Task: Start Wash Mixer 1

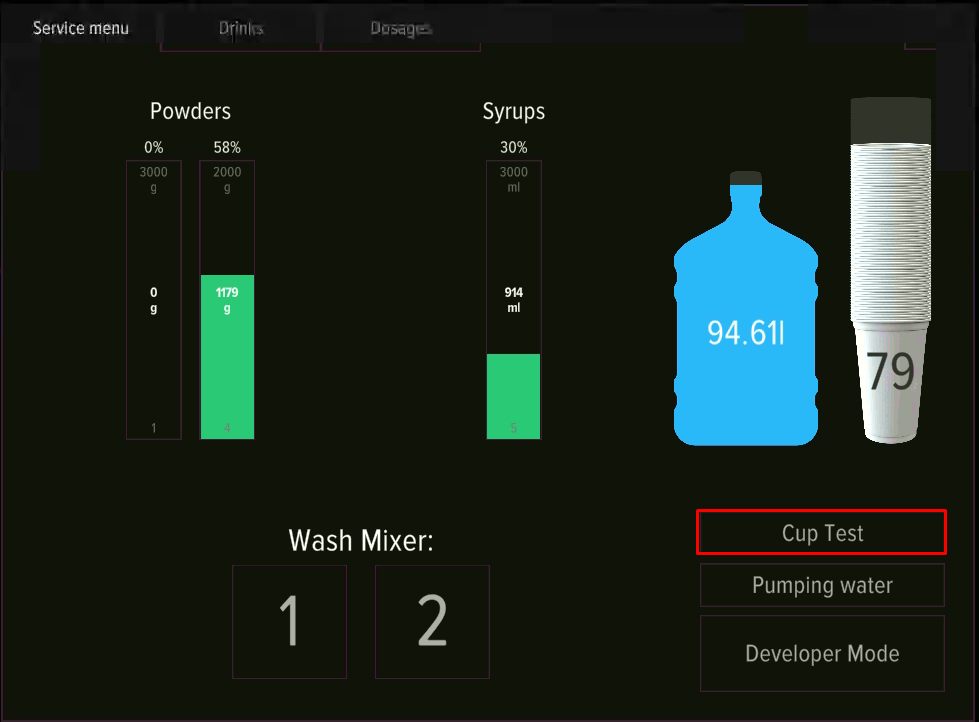Action: [x=289, y=621]
